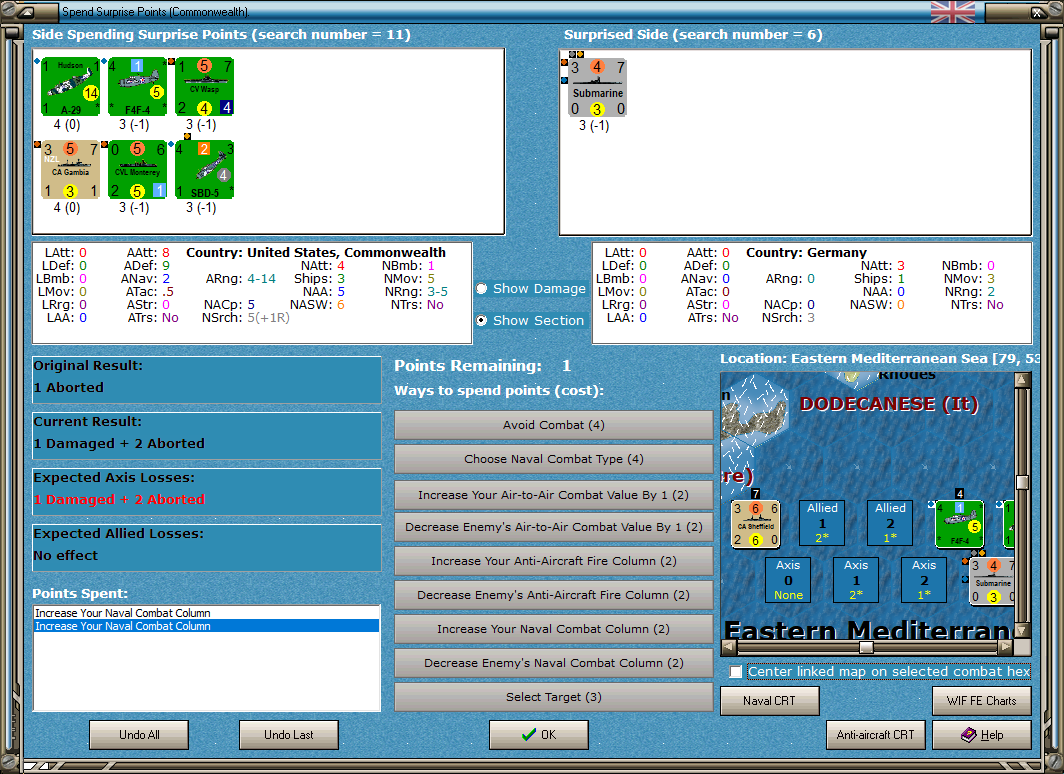Image resolution: width=1064 pixels, height=774 pixels.
Task: Click the Country: United States, Commonwealth label
Action: tap(316, 252)
